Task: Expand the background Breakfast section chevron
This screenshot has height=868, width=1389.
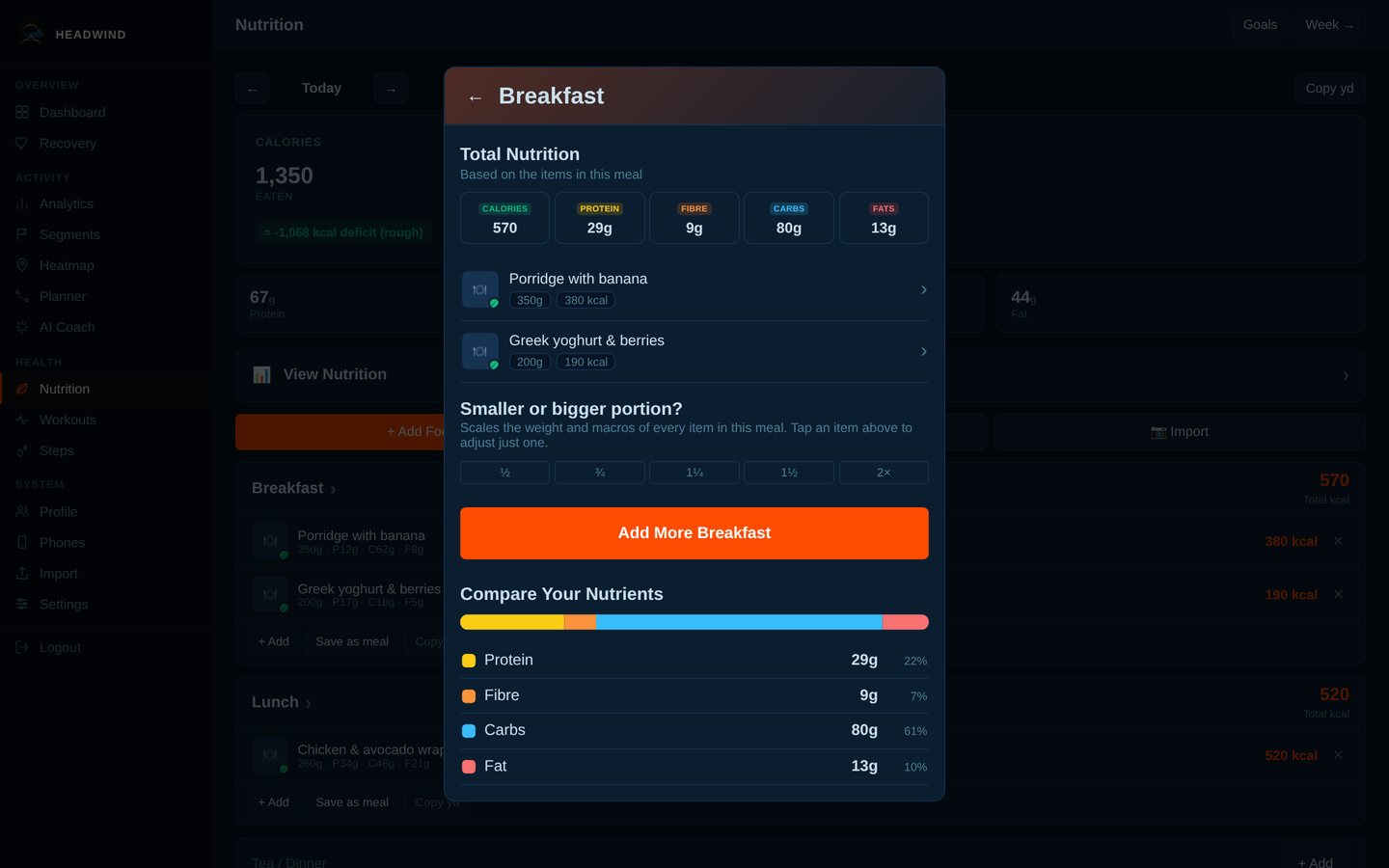Action: [x=333, y=489]
